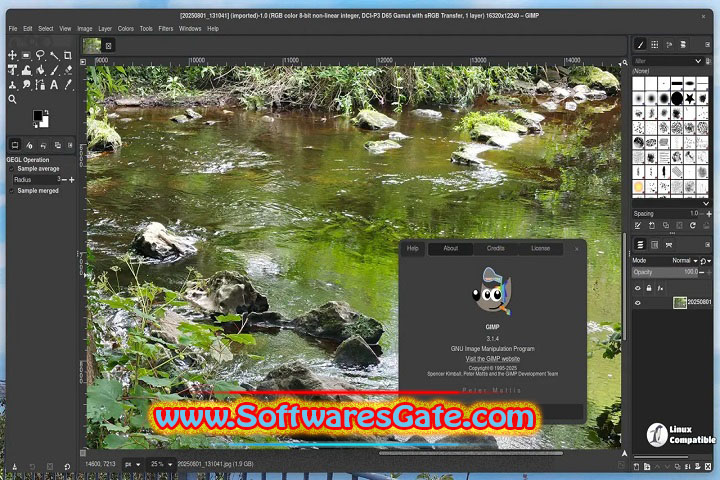The width and height of the screenshot is (720, 480).
Task: Toggle visibility eye of layer 20250801
Action: 637,303
